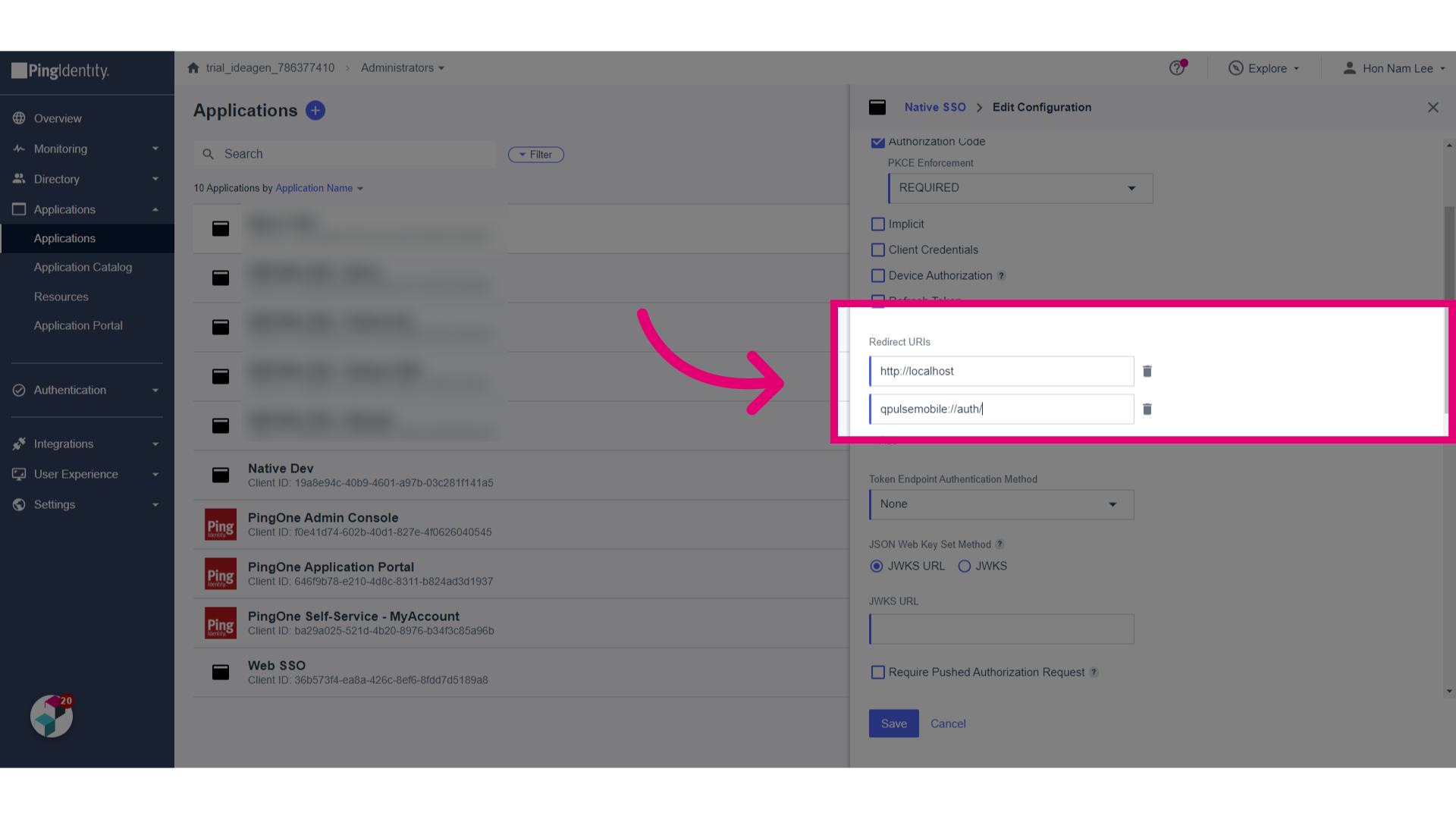Click the Authentication checkmark icon
The image size is (1456, 819).
pyautogui.click(x=19, y=390)
